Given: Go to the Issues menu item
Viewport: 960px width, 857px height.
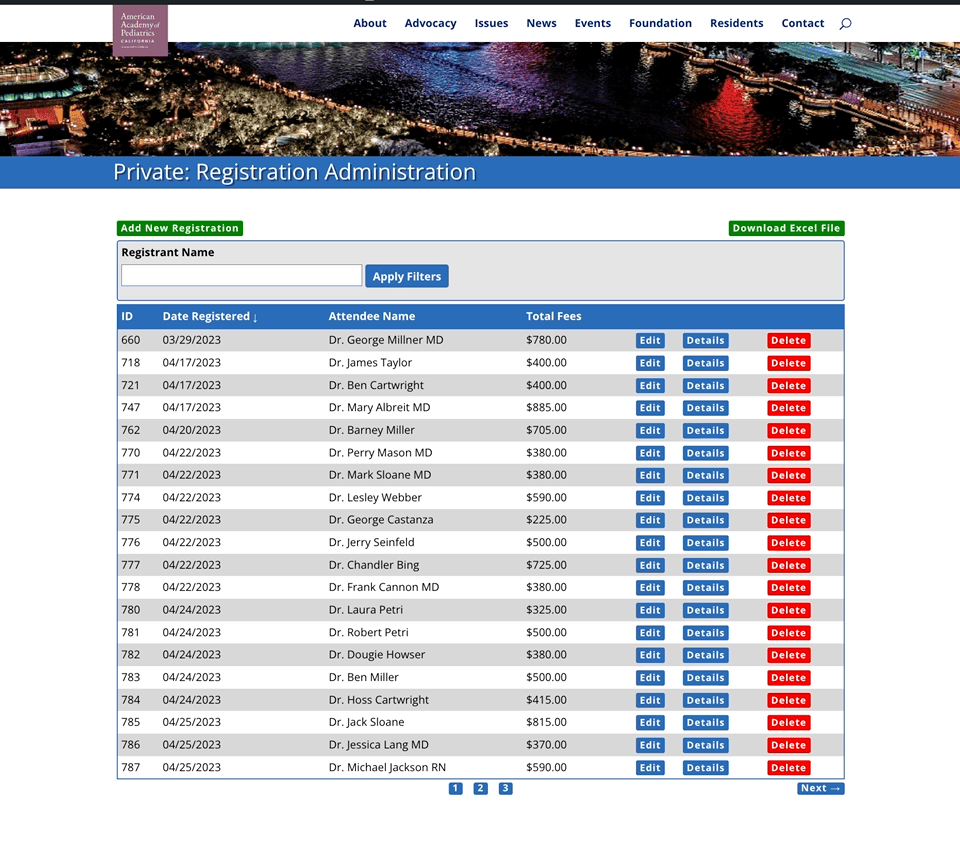Looking at the screenshot, I should [491, 23].
